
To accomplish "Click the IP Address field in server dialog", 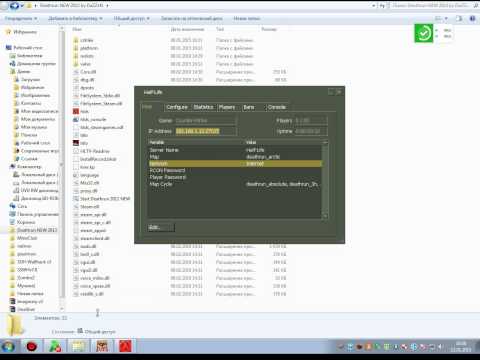I will tap(206, 131).
